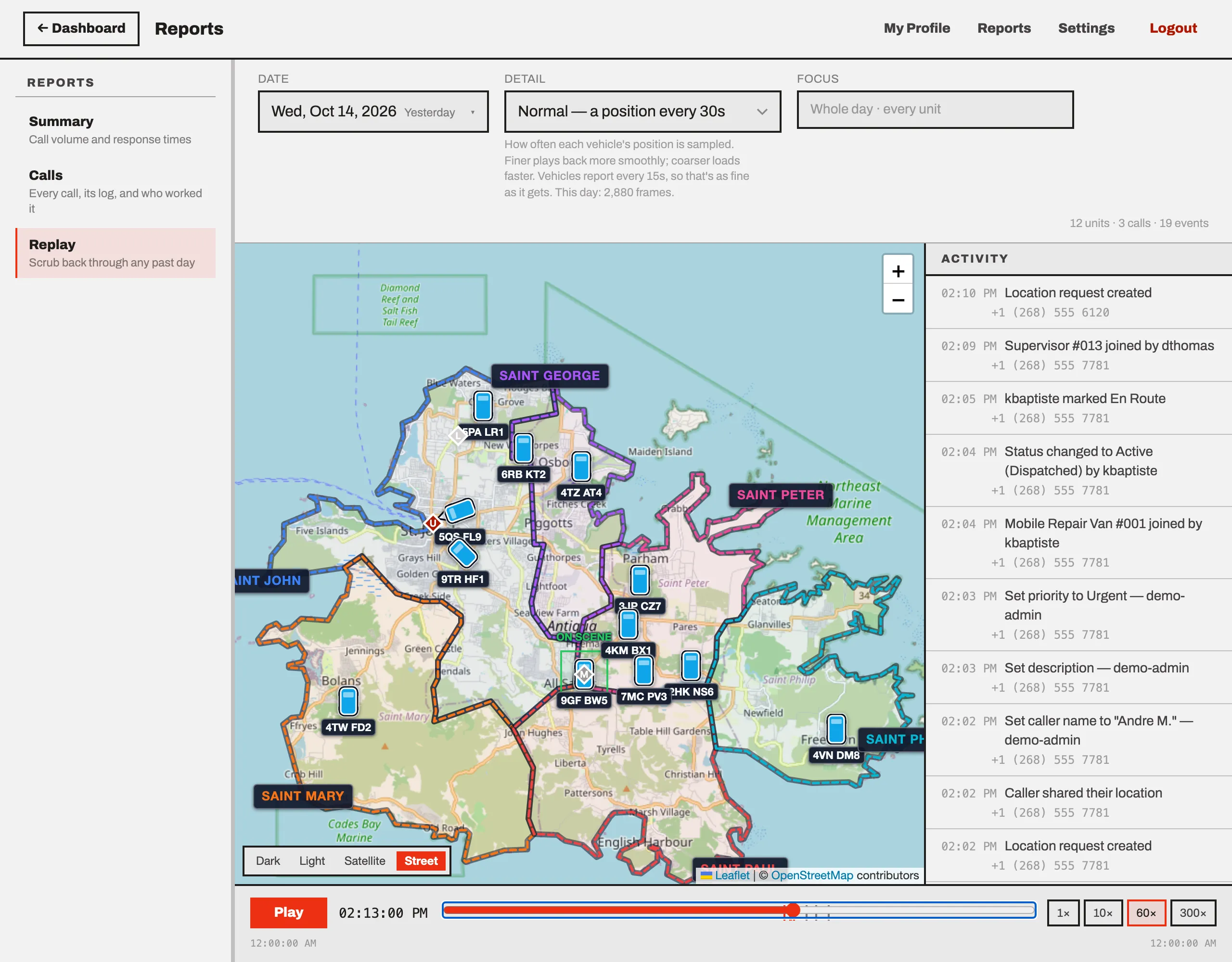Click the vehicle marker near Saint Philip boundary
The image size is (1232, 962).
691,666
